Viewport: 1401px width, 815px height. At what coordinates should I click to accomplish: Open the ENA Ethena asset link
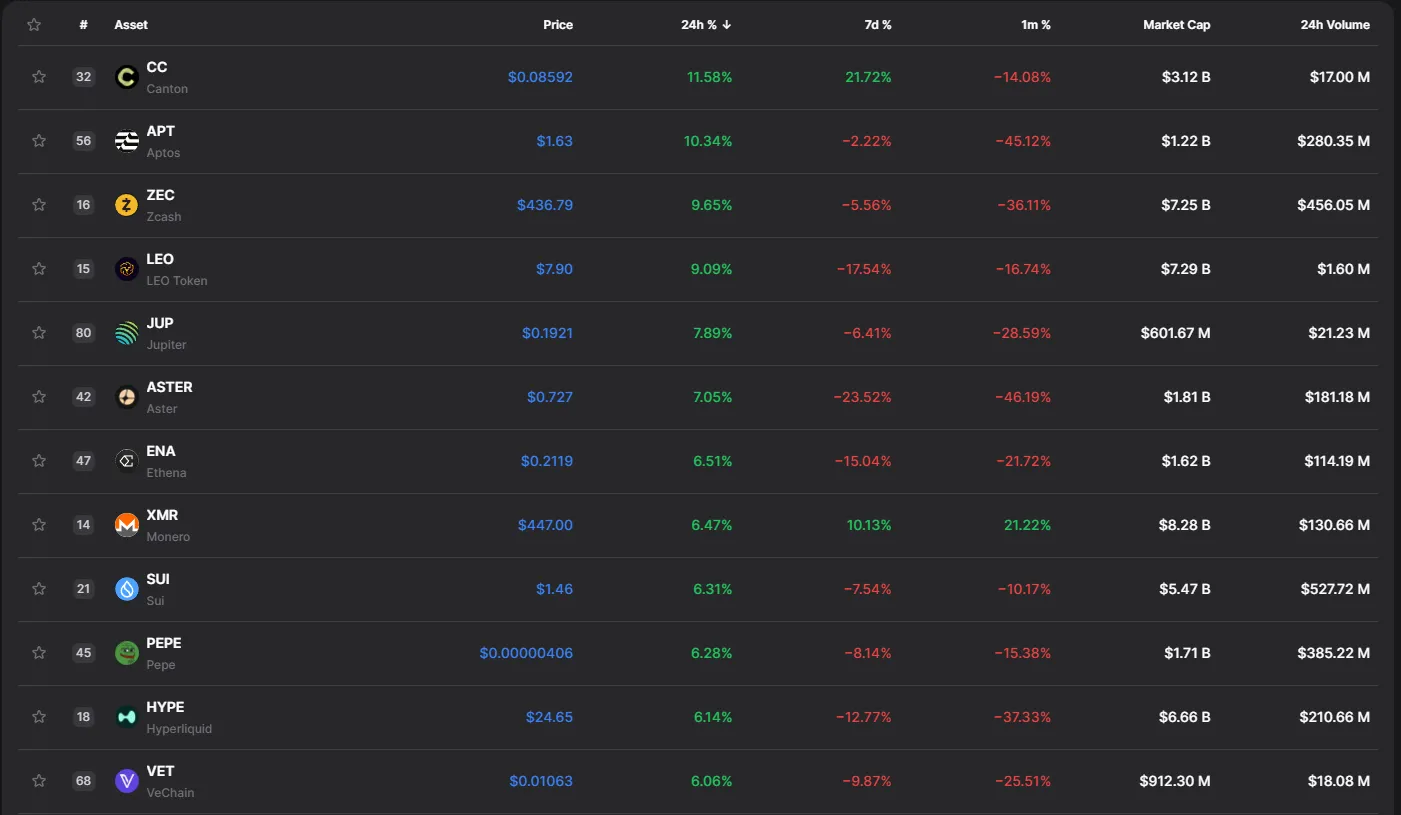click(161, 451)
